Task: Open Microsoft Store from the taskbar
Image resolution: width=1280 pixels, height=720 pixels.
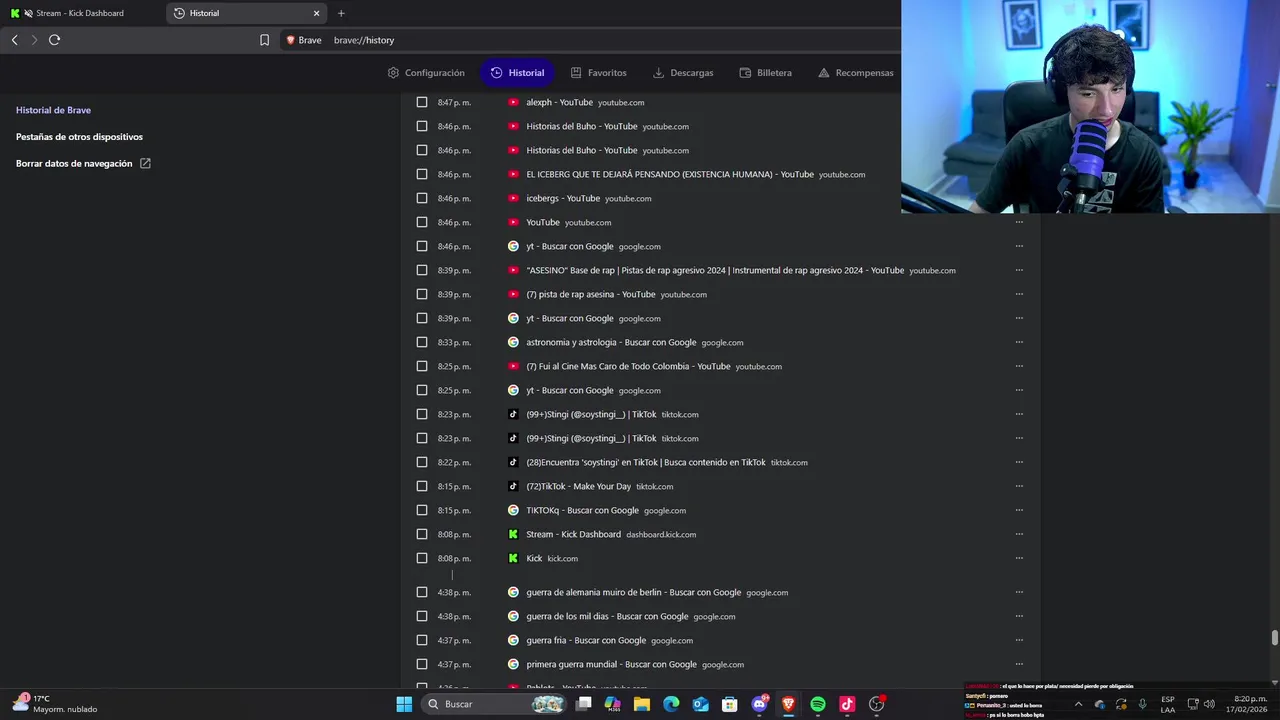Action: pyautogui.click(x=730, y=704)
